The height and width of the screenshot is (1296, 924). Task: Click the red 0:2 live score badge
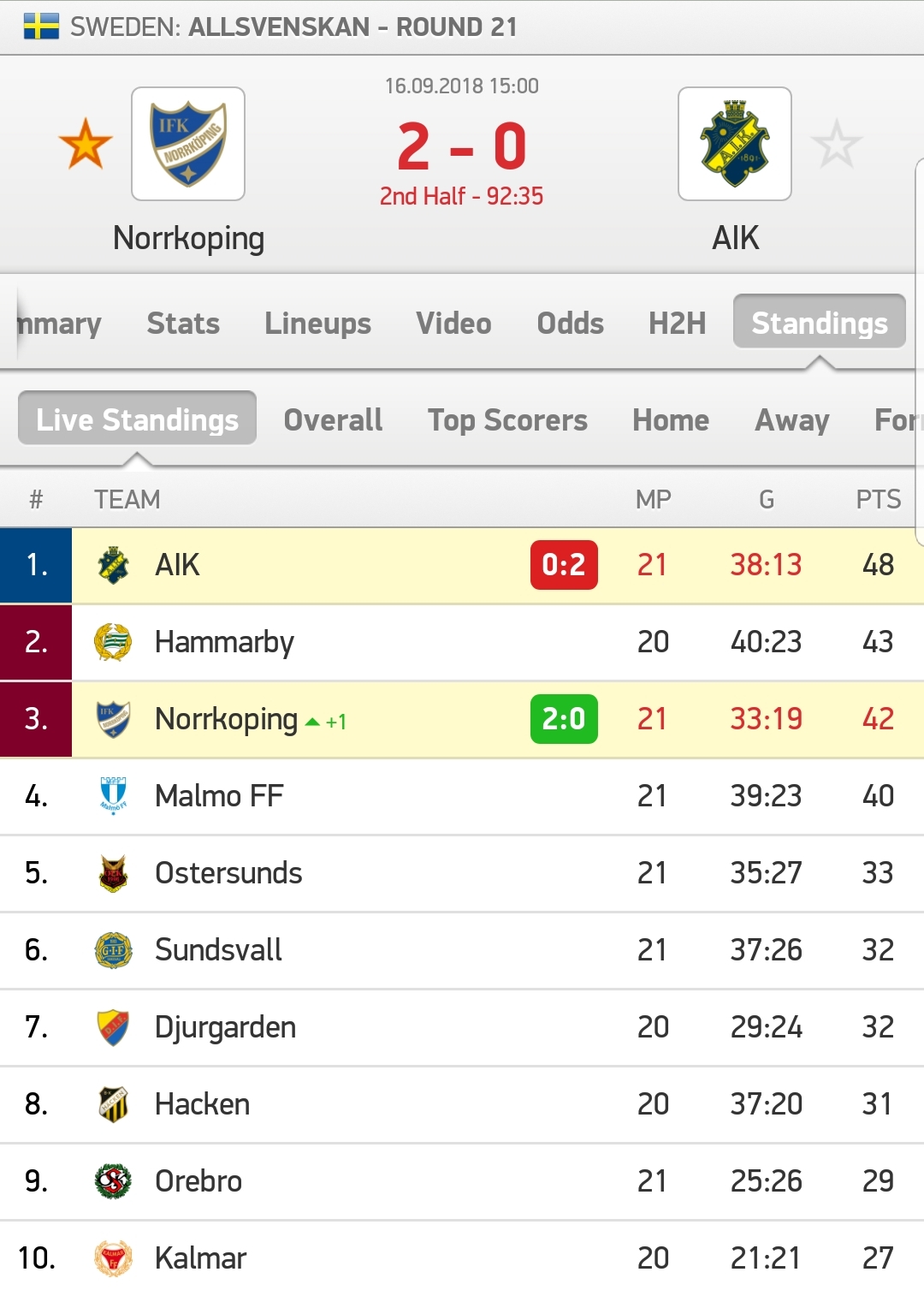564,565
